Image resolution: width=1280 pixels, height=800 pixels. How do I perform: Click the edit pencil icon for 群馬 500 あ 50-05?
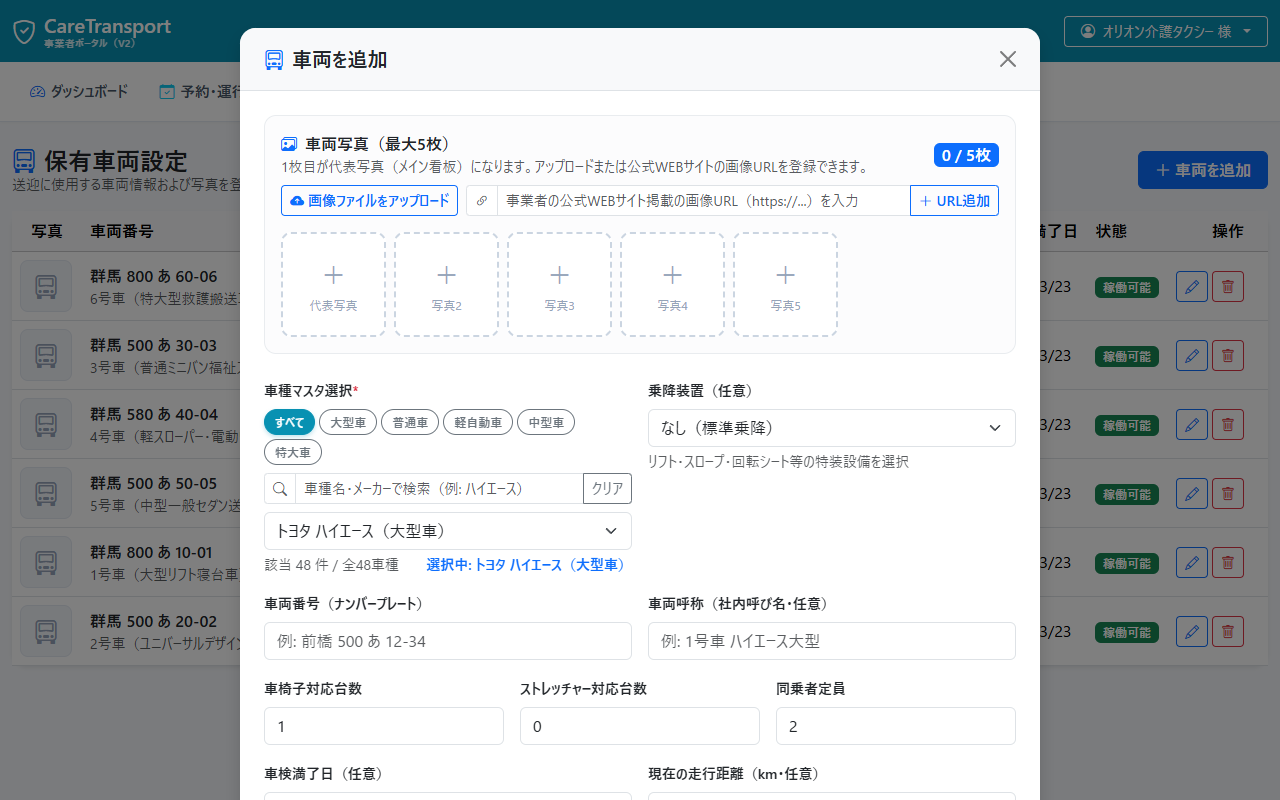1192,494
